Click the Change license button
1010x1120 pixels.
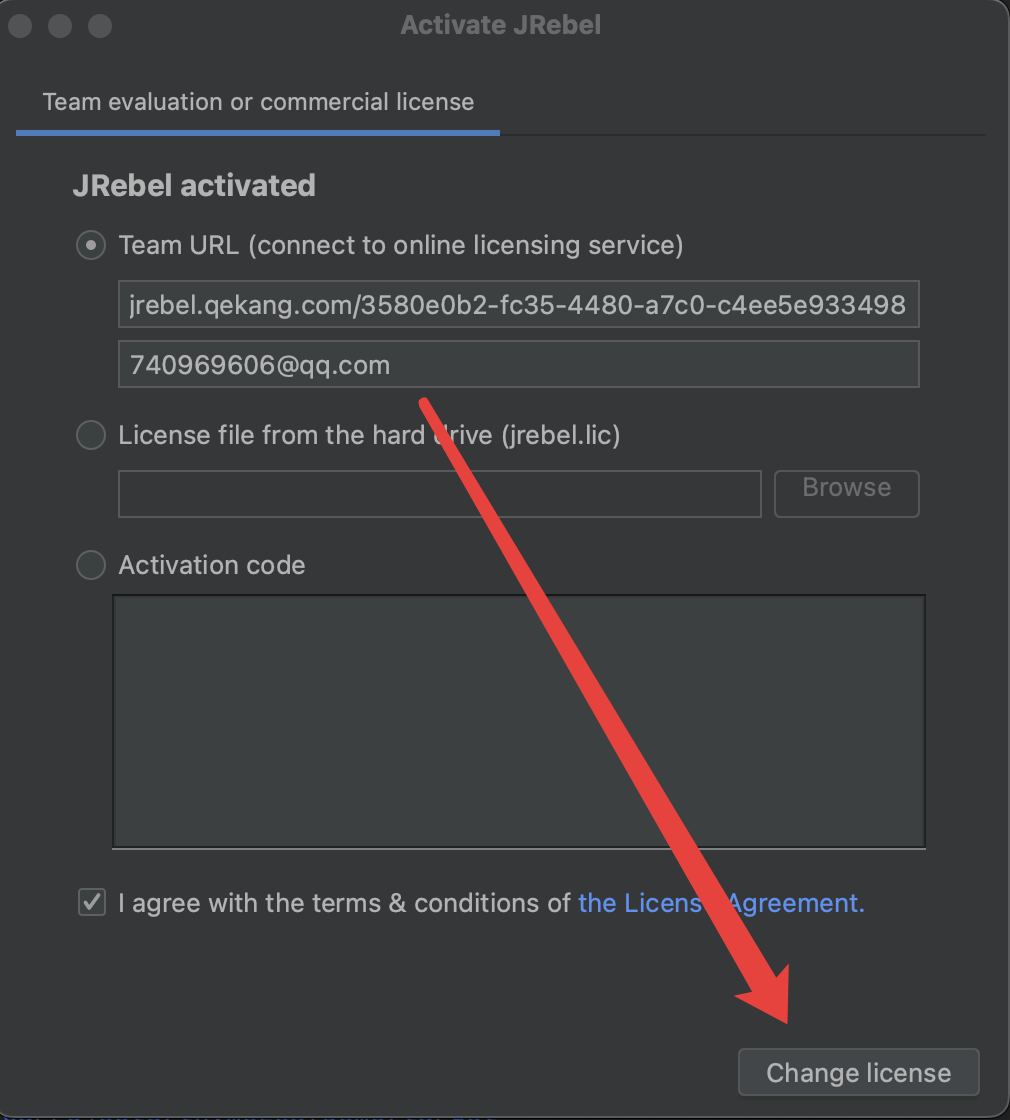coord(858,1073)
